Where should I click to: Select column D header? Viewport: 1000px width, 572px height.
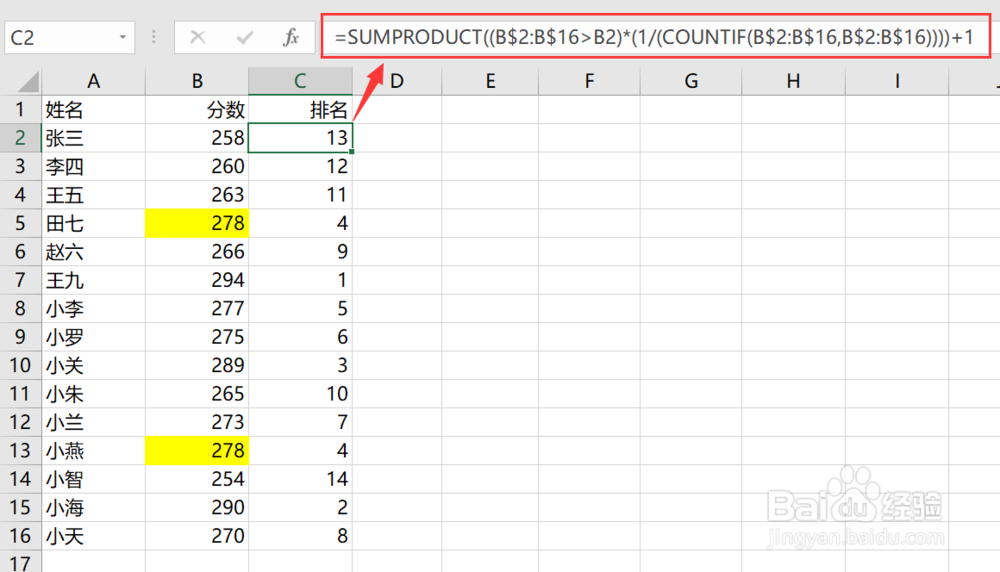point(397,82)
